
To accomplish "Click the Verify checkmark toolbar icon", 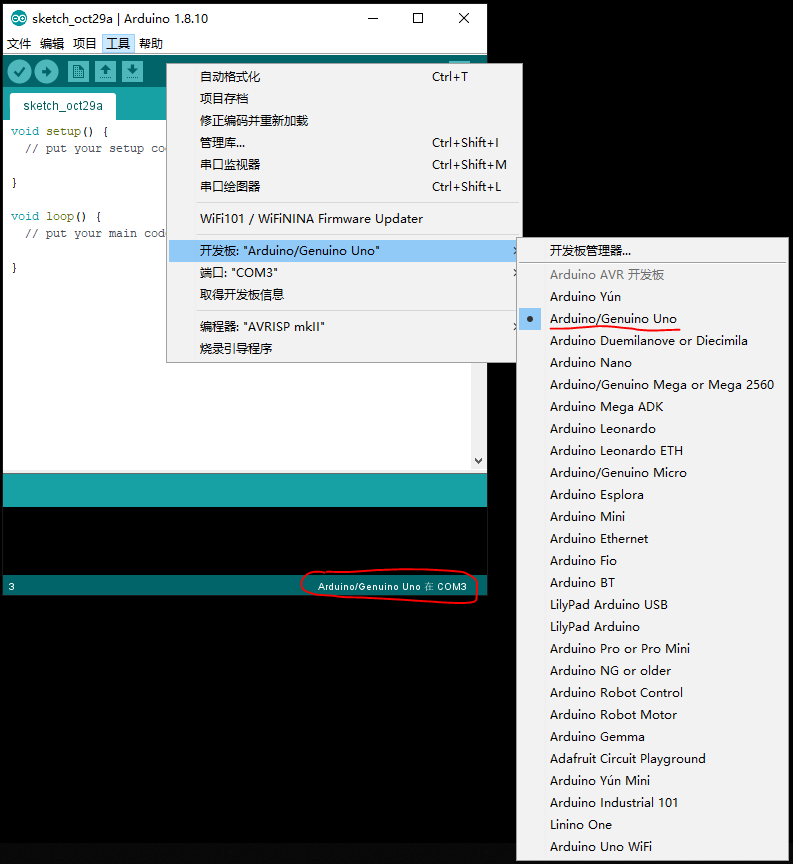I will click(x=19, y=72).
